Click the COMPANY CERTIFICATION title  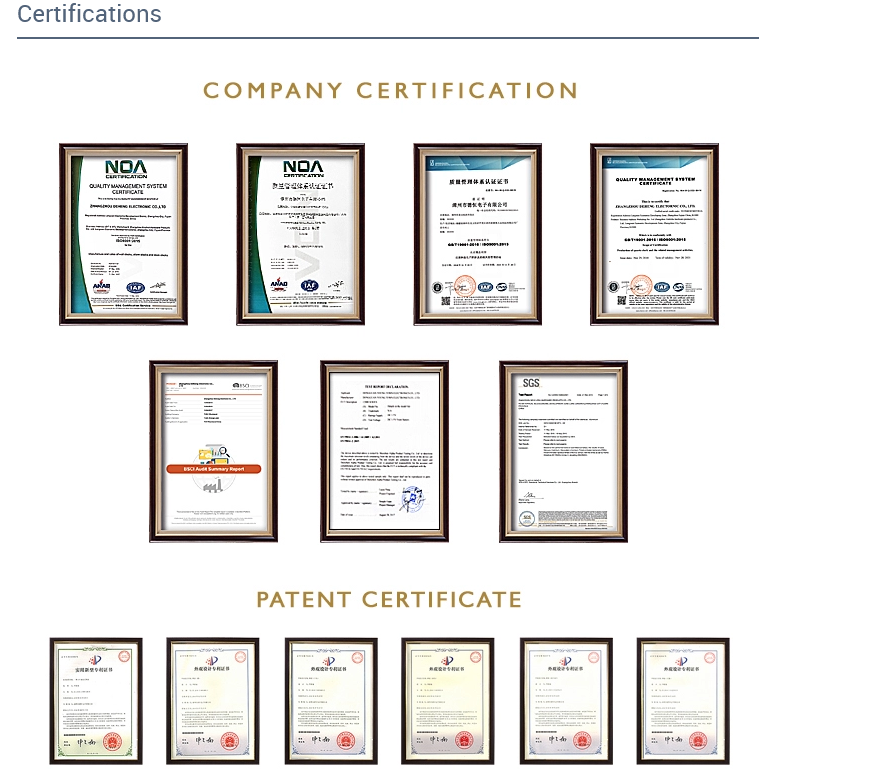[391, 91]
